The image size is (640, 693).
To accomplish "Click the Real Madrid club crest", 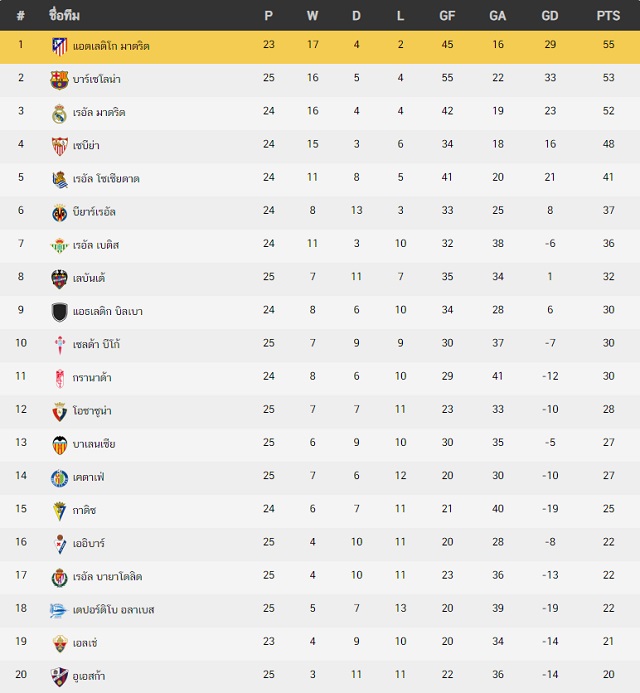I will pyautogui.click(x=59, y=113).
